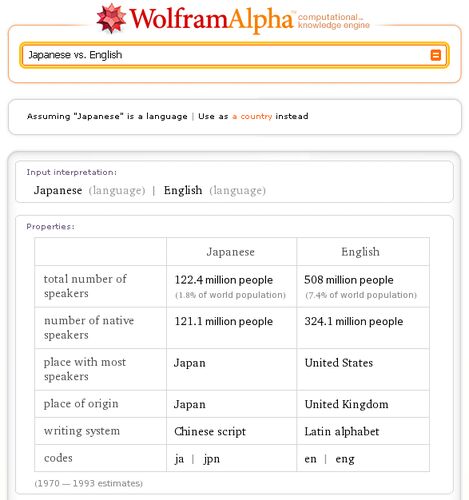
Task: Click '508 million people' cell
Action: tap(349, 280)
